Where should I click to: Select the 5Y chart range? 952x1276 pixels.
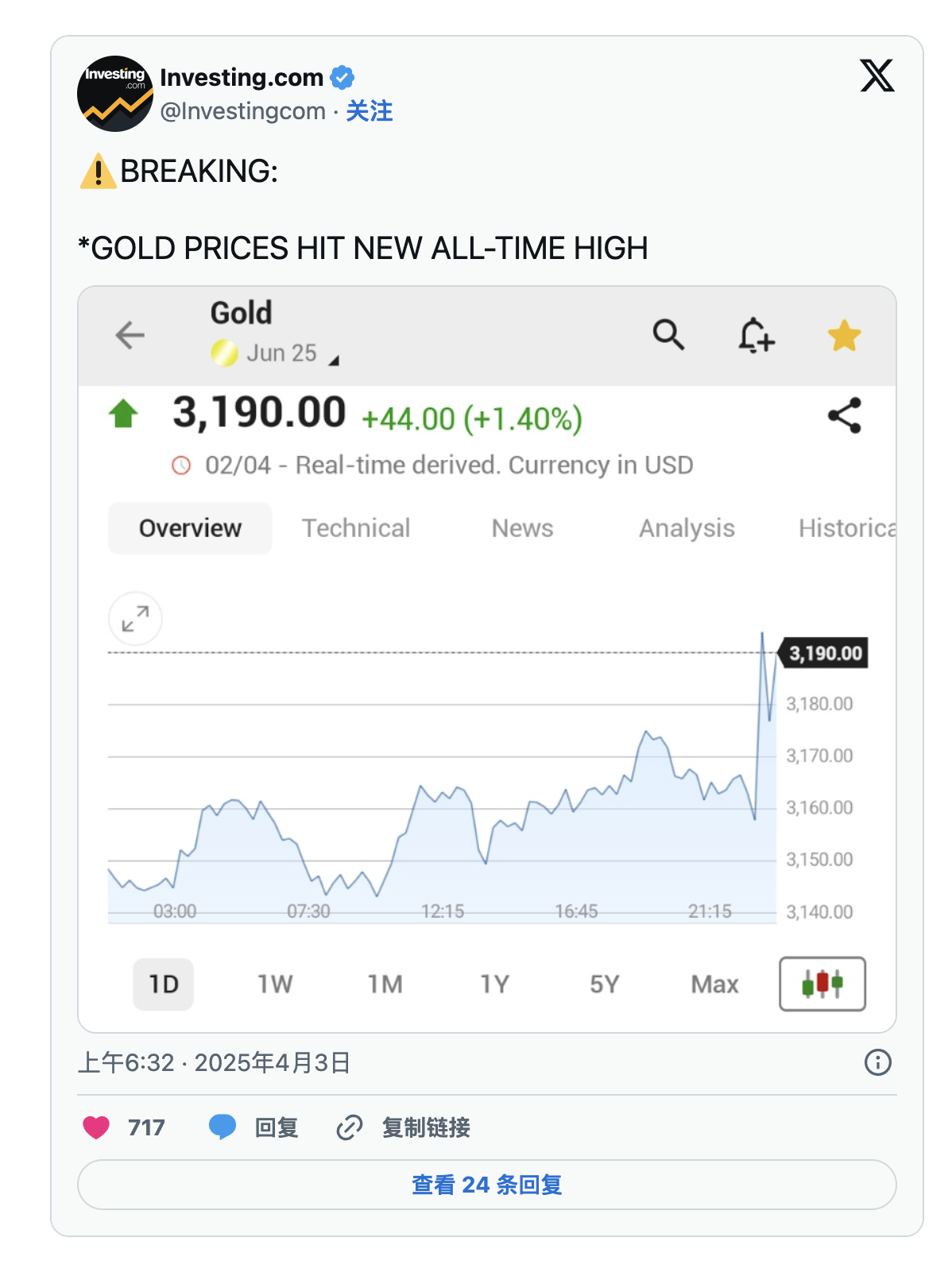pos(604,984)
